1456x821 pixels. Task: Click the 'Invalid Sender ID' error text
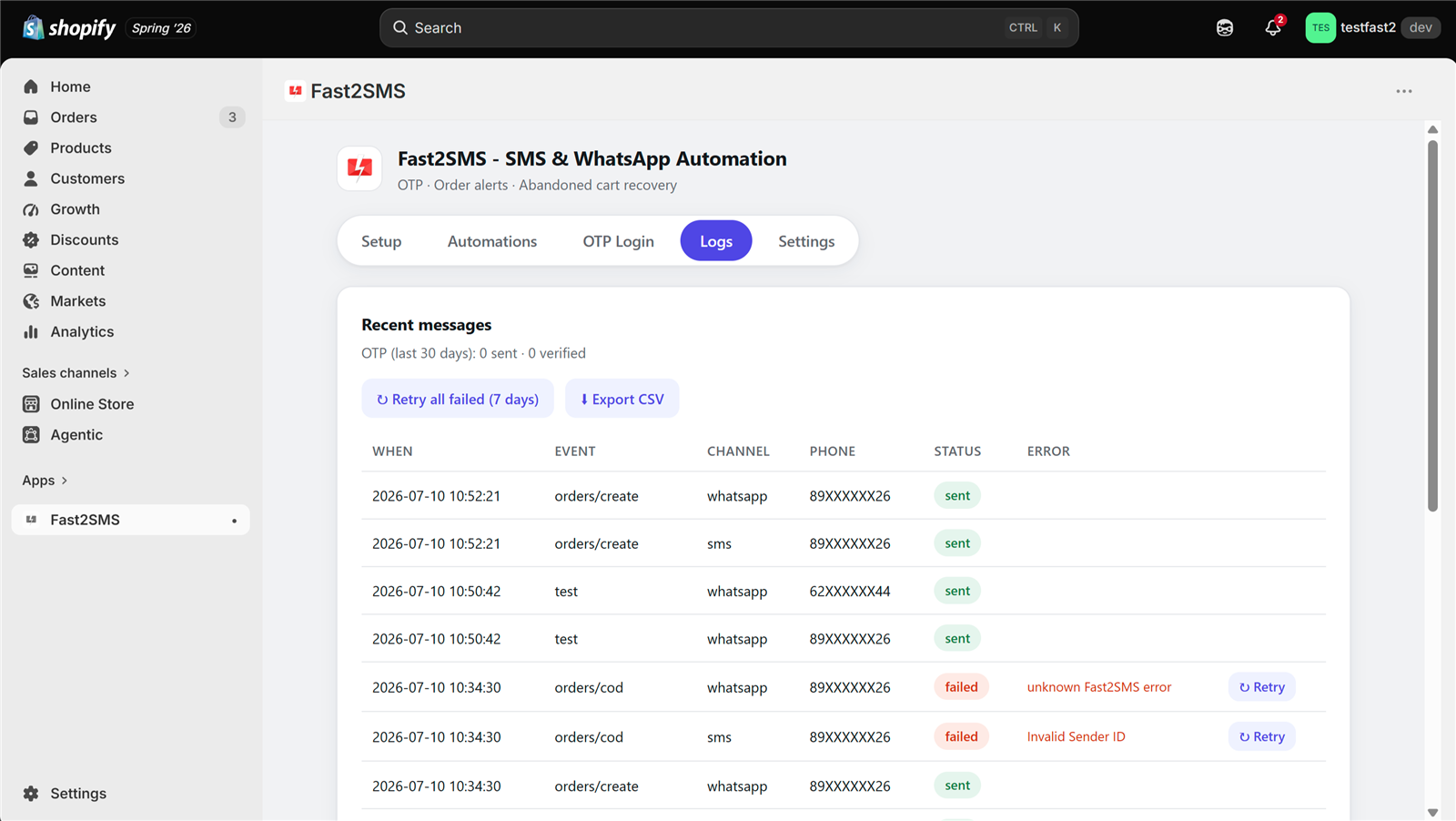click(x=1077, y=736)
